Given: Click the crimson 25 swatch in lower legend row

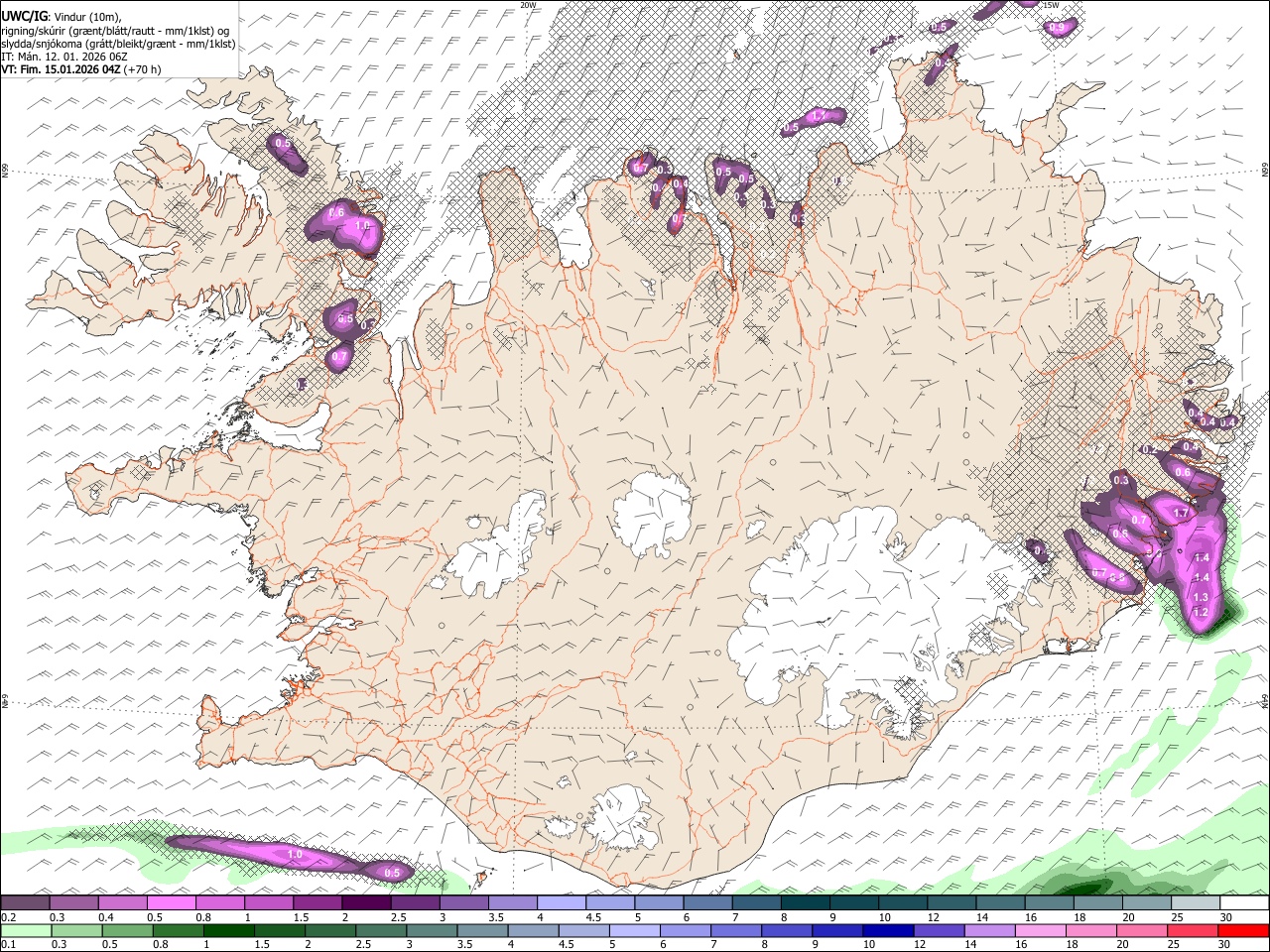Looking at the screenshot, I should 1193,930.
